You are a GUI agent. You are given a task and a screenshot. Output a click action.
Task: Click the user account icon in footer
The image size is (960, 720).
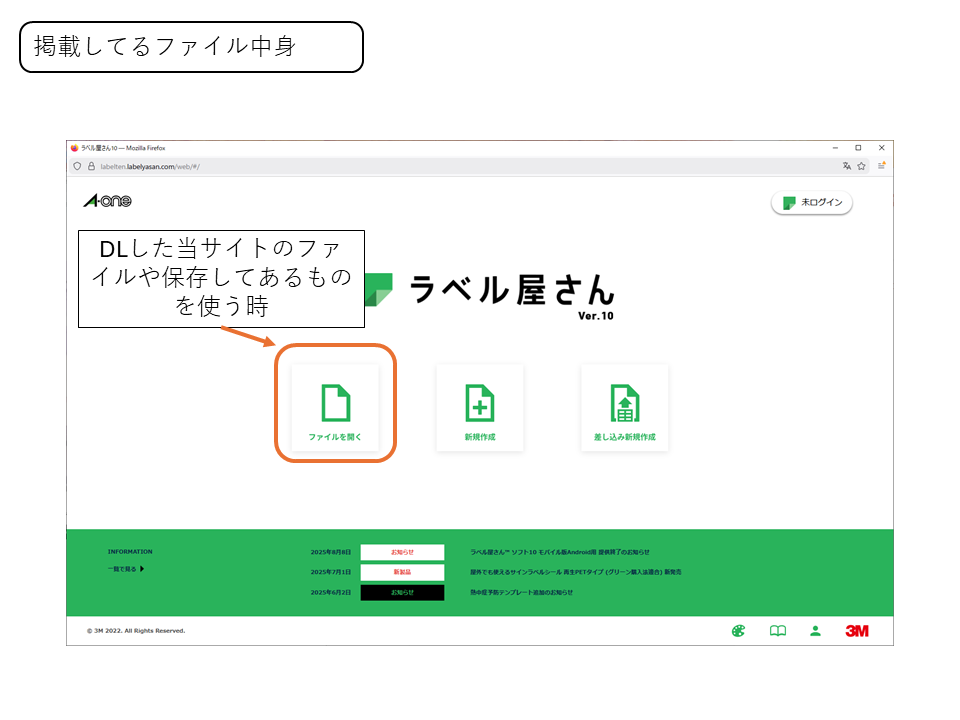815,631
